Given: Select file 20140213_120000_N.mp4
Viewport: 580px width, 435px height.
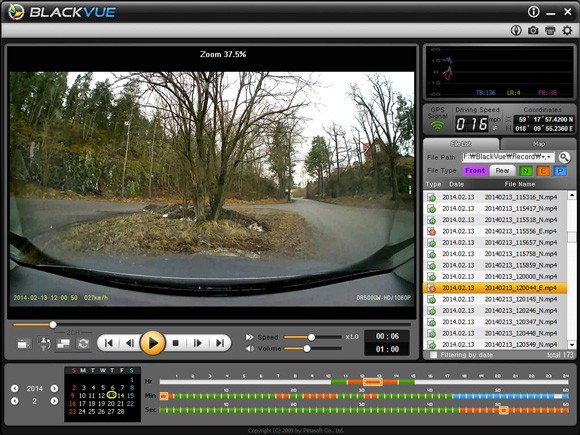Looking at the screenshot, I should [x=495, y=277].
